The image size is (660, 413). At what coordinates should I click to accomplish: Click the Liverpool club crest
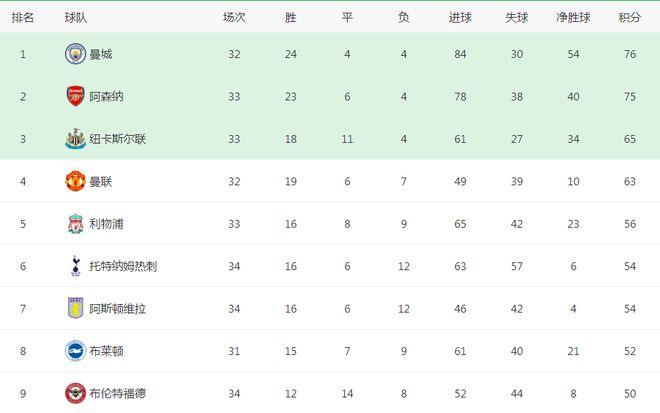point(75,223)
